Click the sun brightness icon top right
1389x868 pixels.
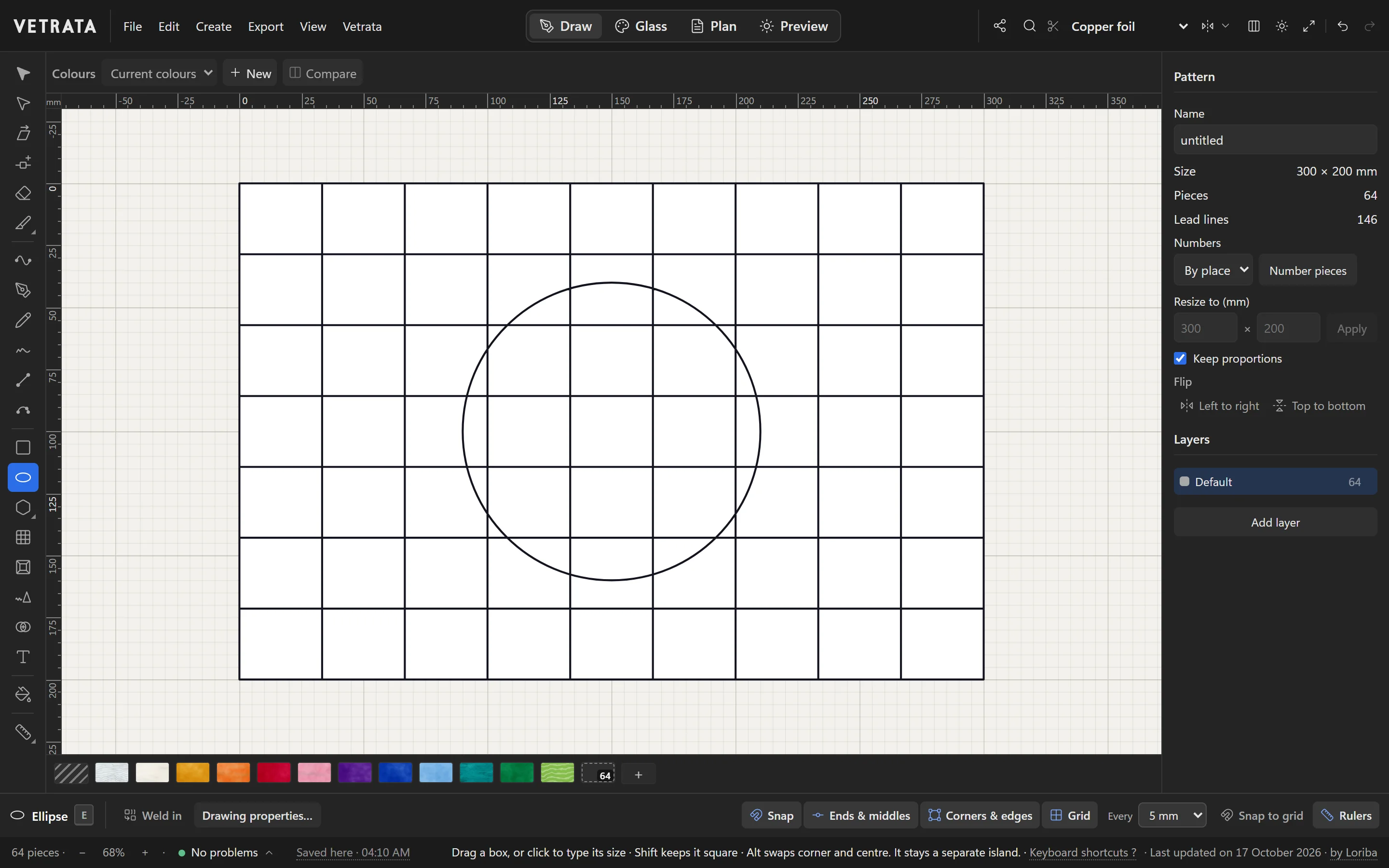(x=1281, y=26)
